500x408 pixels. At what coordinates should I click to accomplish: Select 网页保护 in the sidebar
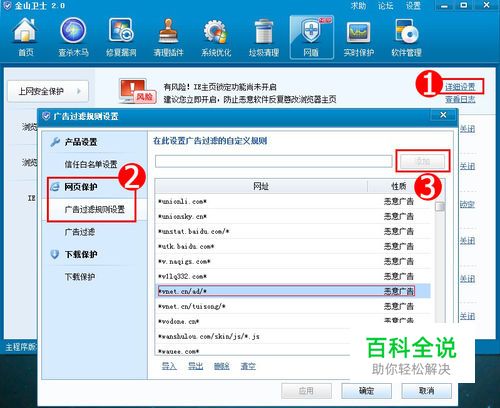tap(81, 187)
